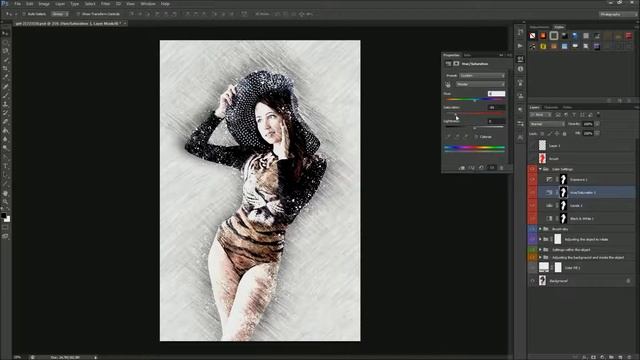Click the yellow square style swatch
The height and width of the screenshot is (360, 640).
click(543, 46)
